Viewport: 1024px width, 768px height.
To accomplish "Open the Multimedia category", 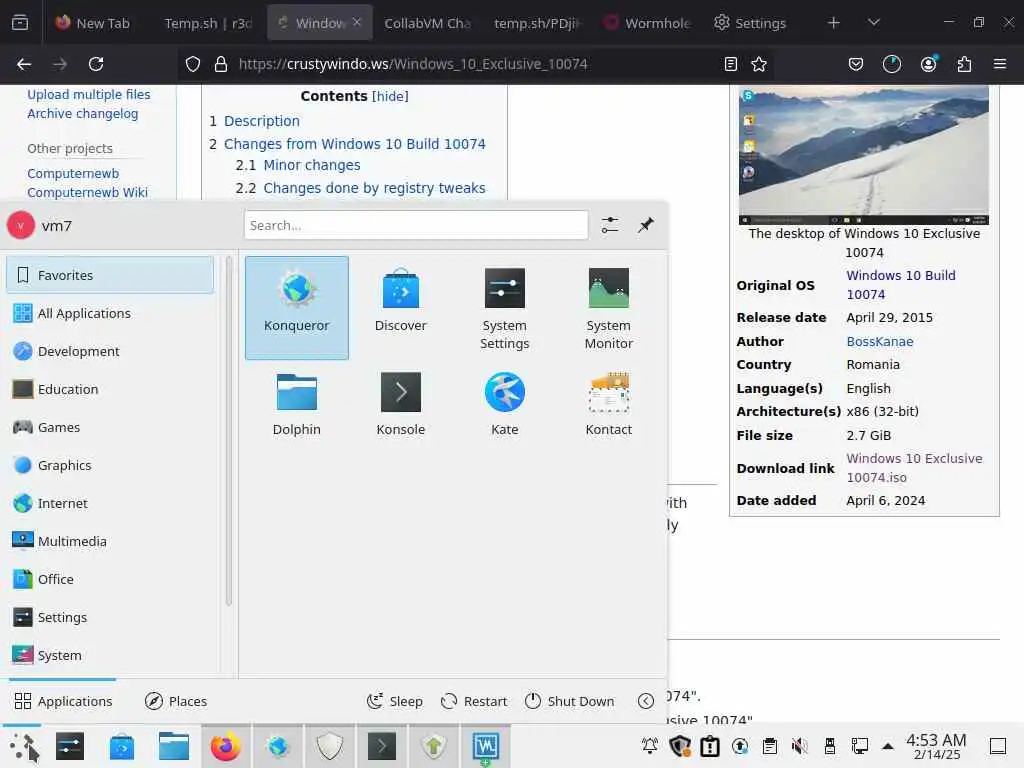I will click(110, 541).
